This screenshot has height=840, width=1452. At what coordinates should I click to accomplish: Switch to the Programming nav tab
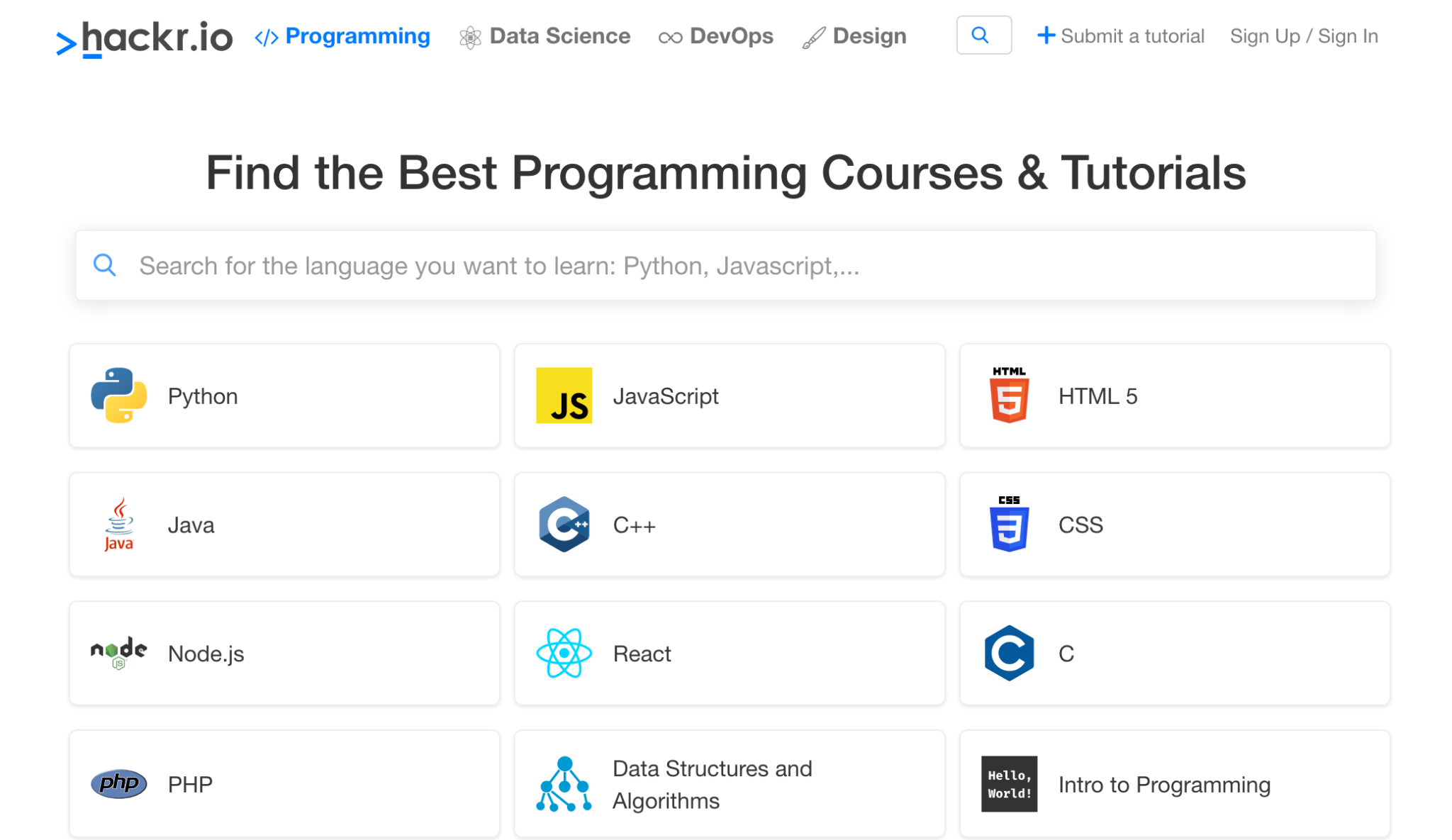click(342, 36)
